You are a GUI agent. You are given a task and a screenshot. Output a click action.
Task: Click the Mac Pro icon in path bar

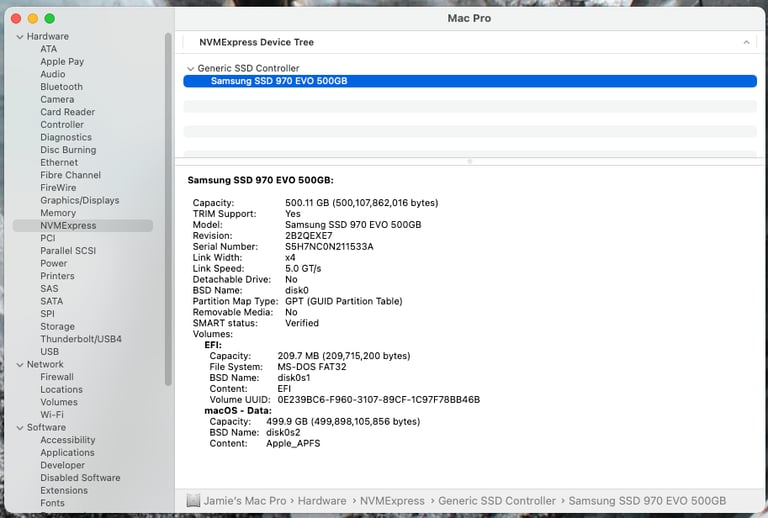[x=193, y=500]
